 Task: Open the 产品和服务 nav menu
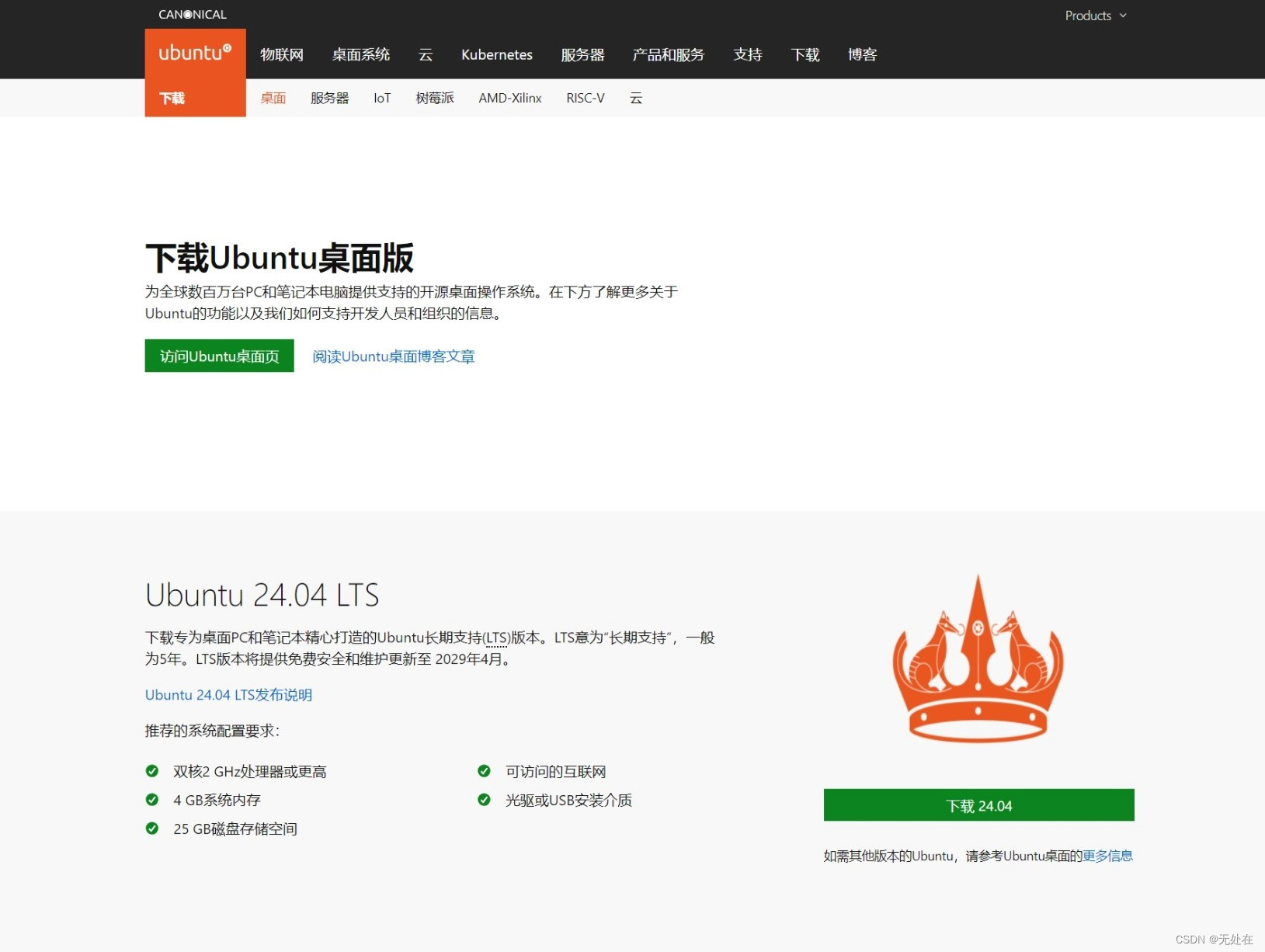pyautogui.click(x=669, y=54)
